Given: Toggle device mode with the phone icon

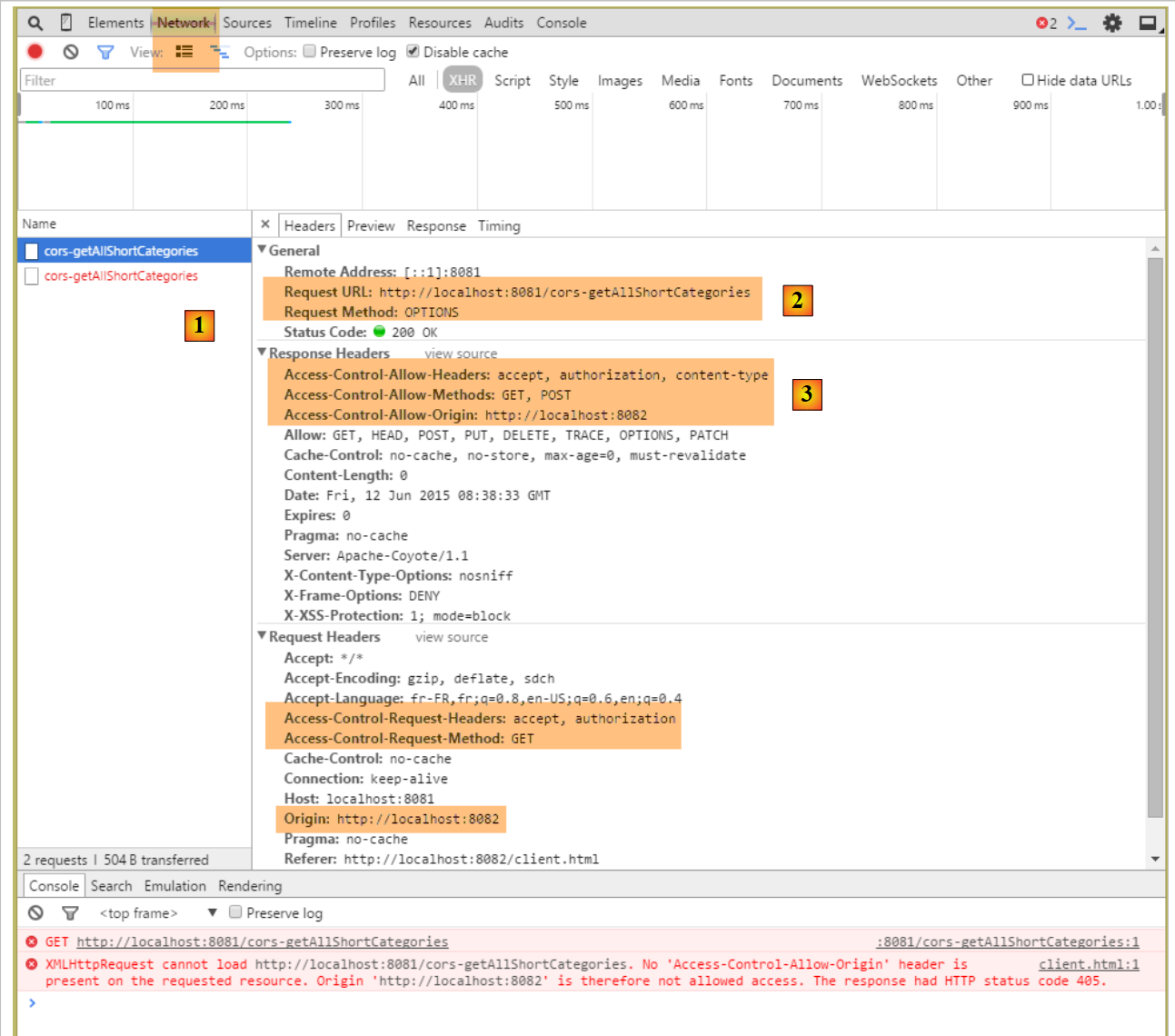Looking at the screenshot, I should pyautogui.click(x=65, y=23).
